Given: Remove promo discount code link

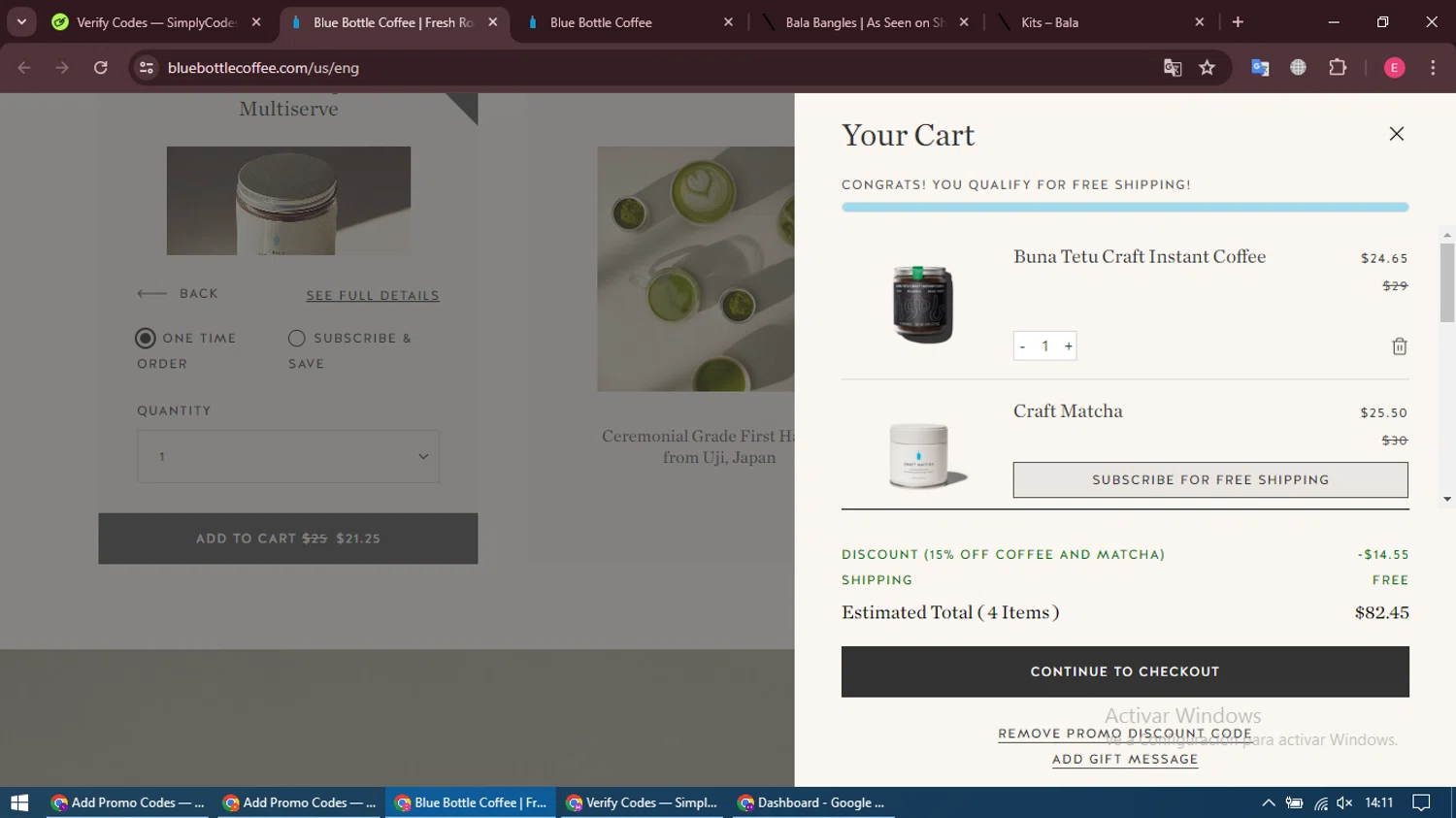Looking at the screenshot, I should point(1125,734).
